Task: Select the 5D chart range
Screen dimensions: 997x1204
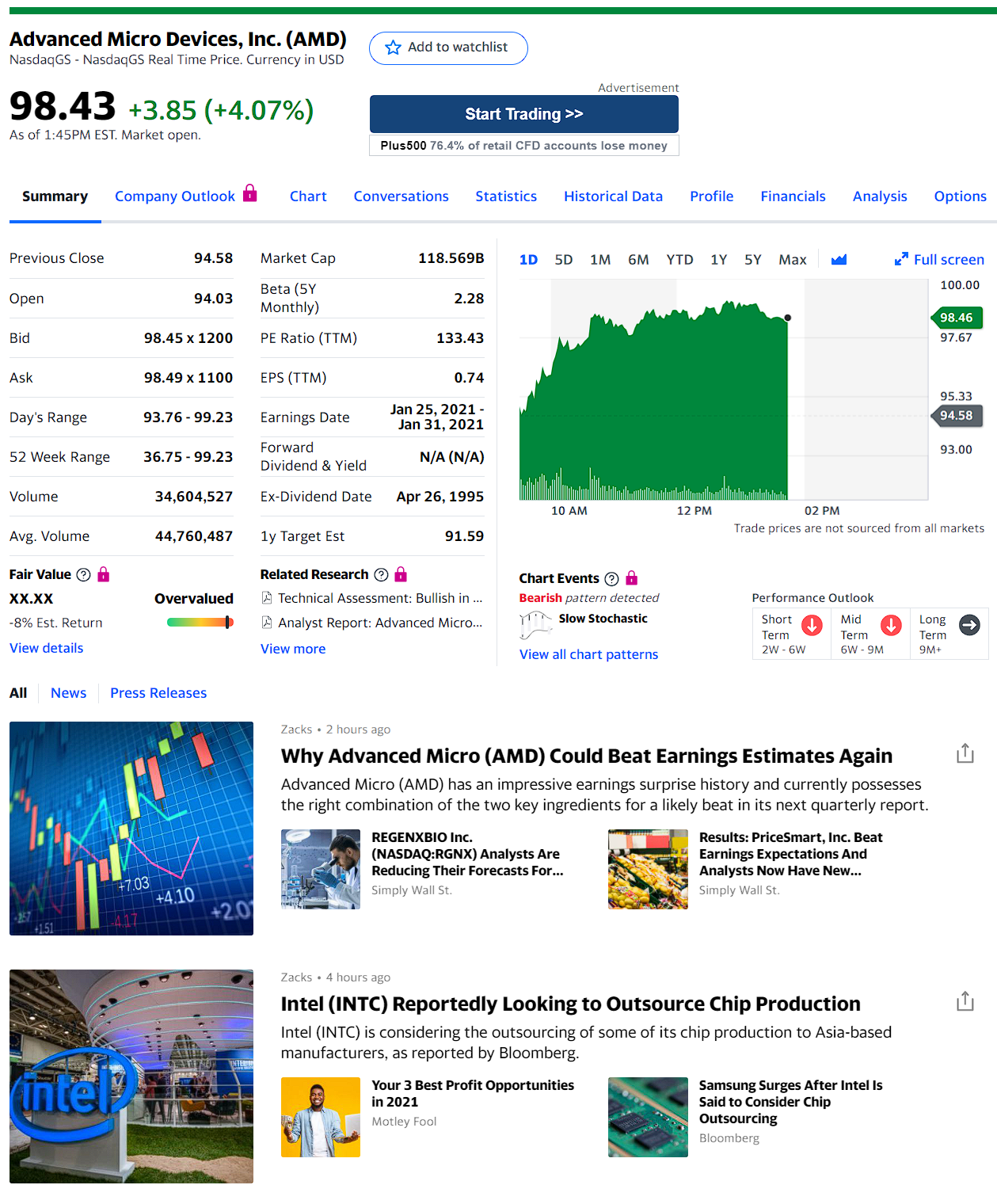Action: [x=564, y=260]
